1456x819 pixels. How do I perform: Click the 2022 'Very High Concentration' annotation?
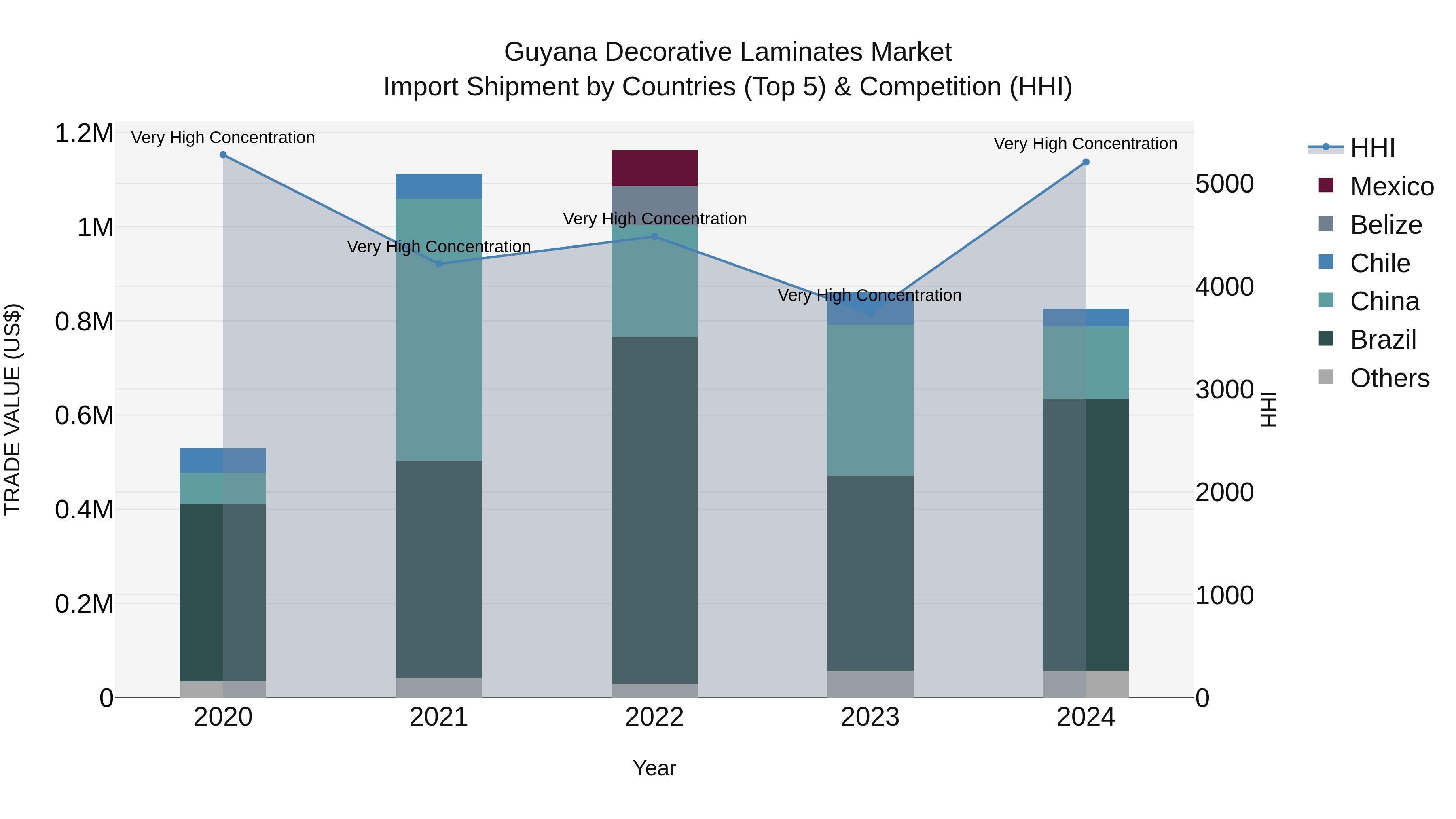click(x=654, y=219)
